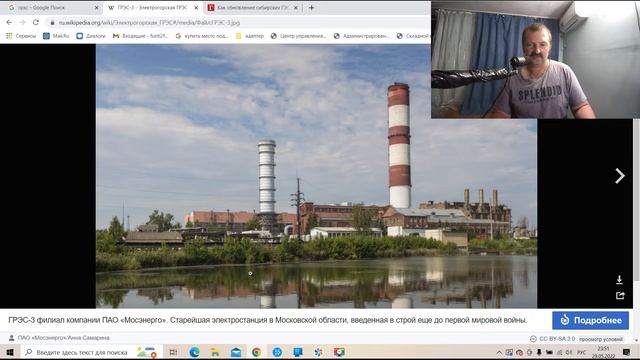Image resolution: width=640 pixels, height=360 pixels.
Task: Open the red screen-recorder taskbar app
Action: click(x=339, y=352)
